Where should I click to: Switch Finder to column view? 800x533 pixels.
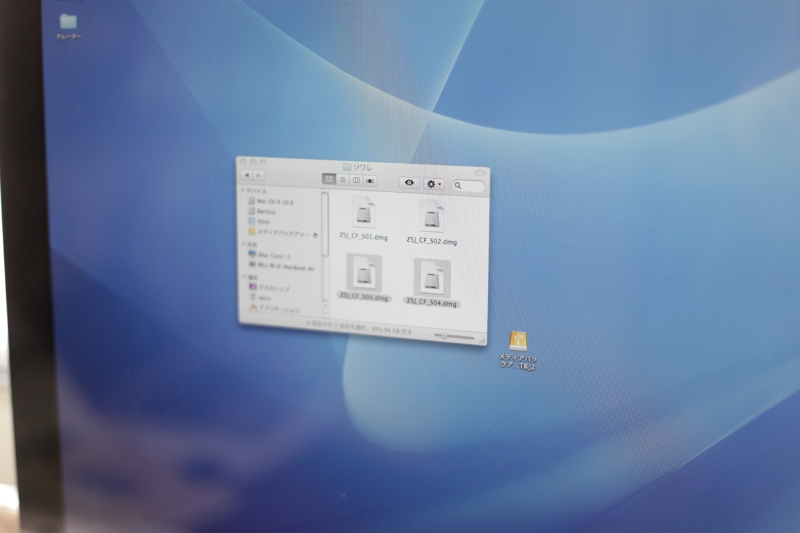click(x=356, y=181)
